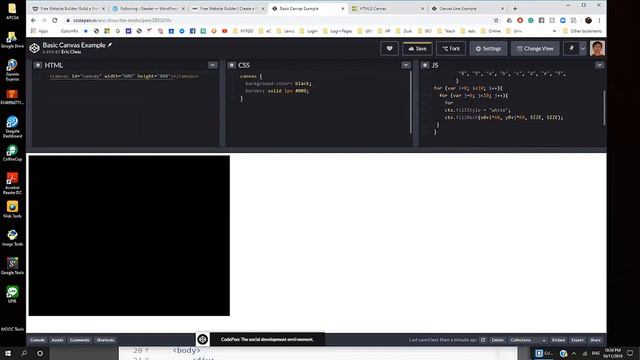Open the Login Pages bookmark folder
Viewport: 640px width, 360px height.
point(338,31)
